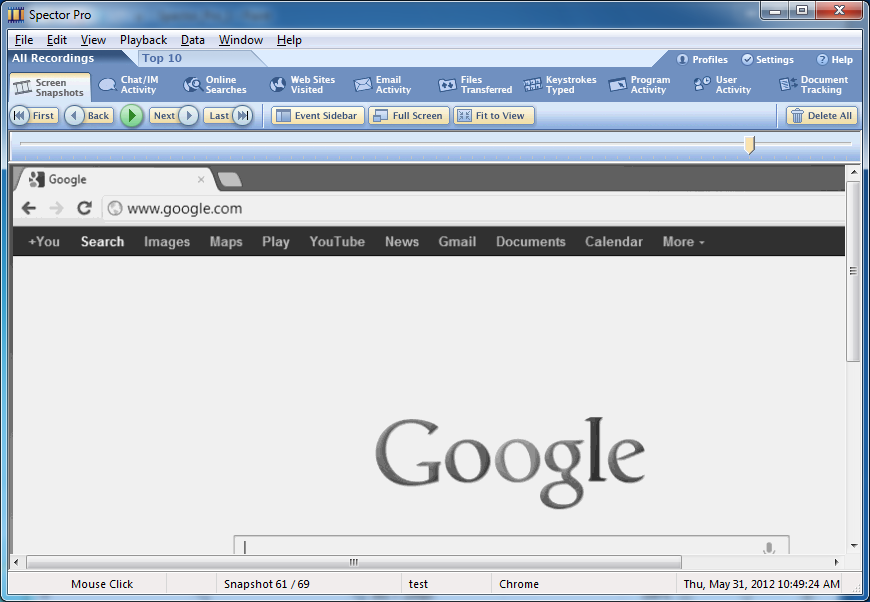Viewport: 870px width, 602px height.
Task: Enable Fit to View
Action: pos(493,116)
